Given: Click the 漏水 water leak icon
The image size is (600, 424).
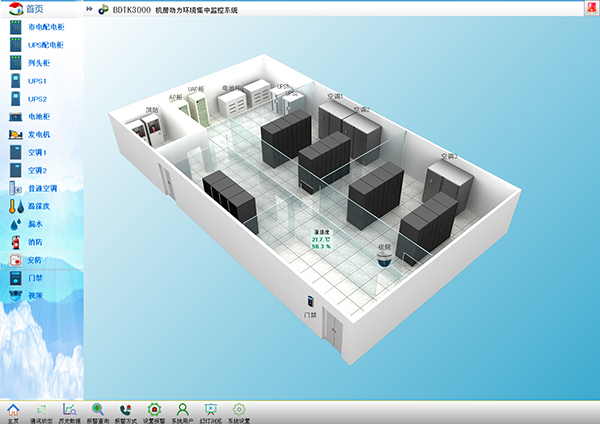Looking at the screenshot, I should (32, 224).
